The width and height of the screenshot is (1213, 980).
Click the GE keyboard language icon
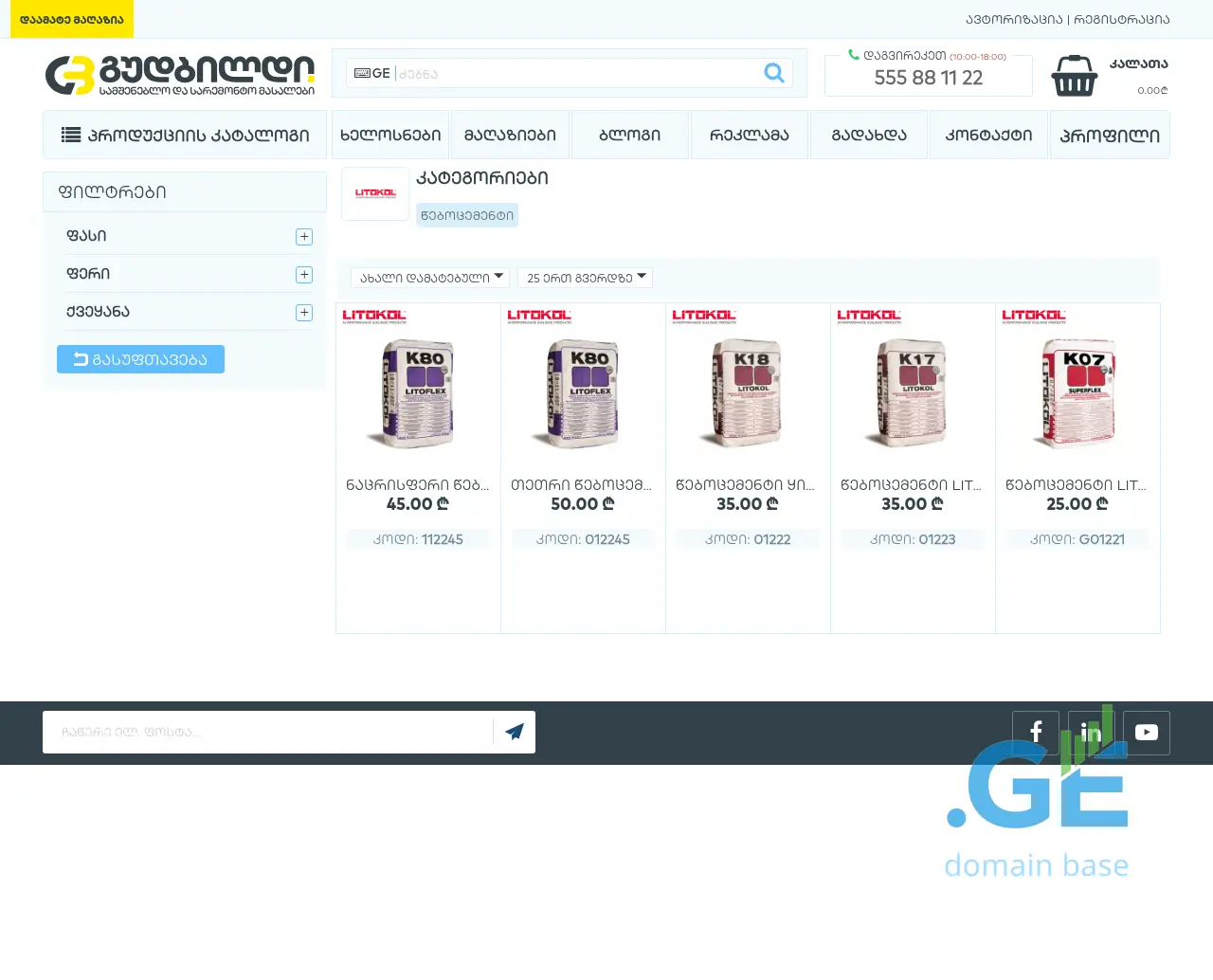(x=371, y=73)
